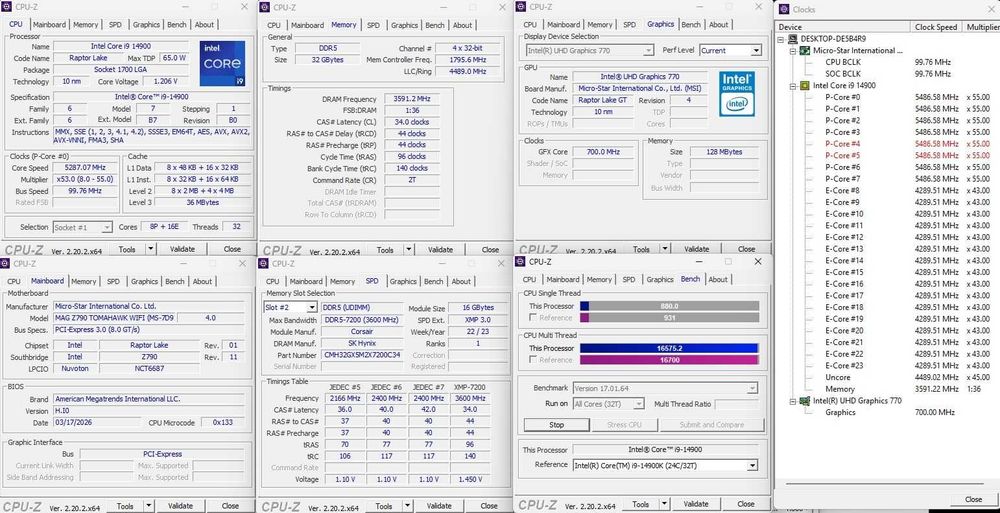Open the Graphics tab in the SPD window
This screenshot has width=1000, height=513.
(403, 281)
